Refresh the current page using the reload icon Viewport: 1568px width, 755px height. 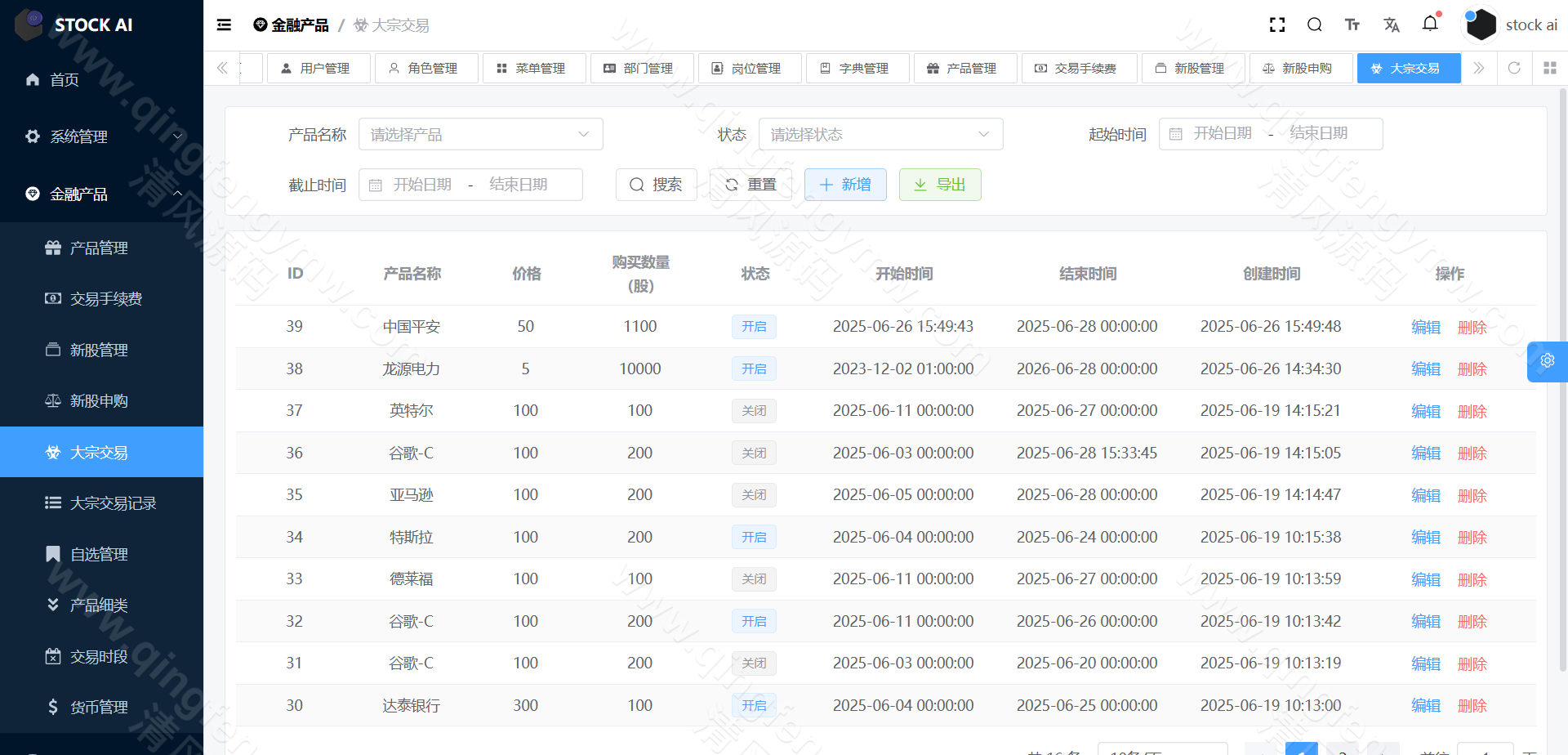click(1514, 68)
